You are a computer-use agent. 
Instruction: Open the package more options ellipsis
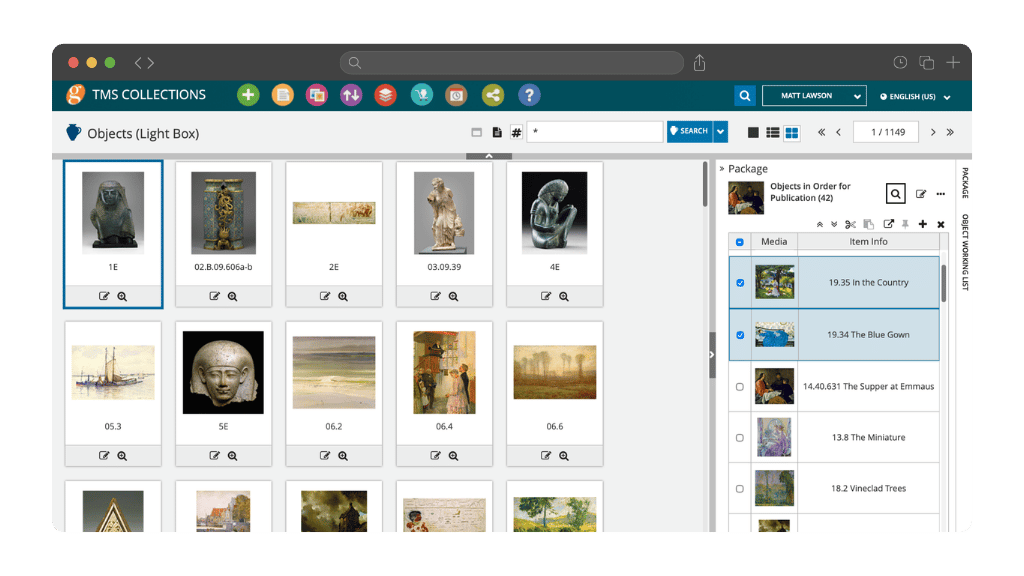[x=940, y=194]
